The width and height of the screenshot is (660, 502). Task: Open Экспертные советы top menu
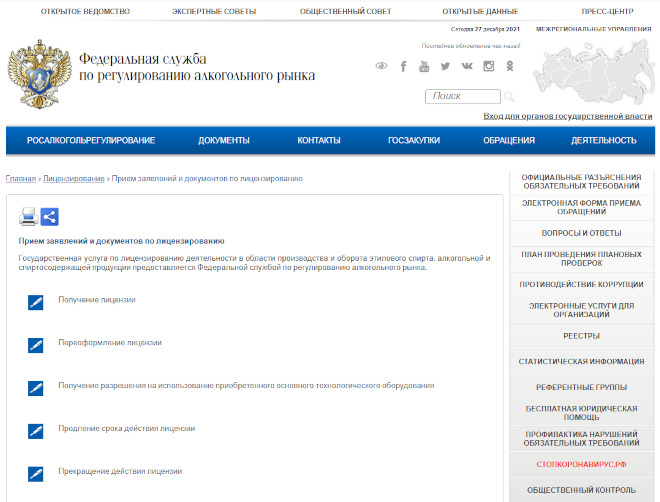pyautogui.click(x=214, y=11)
